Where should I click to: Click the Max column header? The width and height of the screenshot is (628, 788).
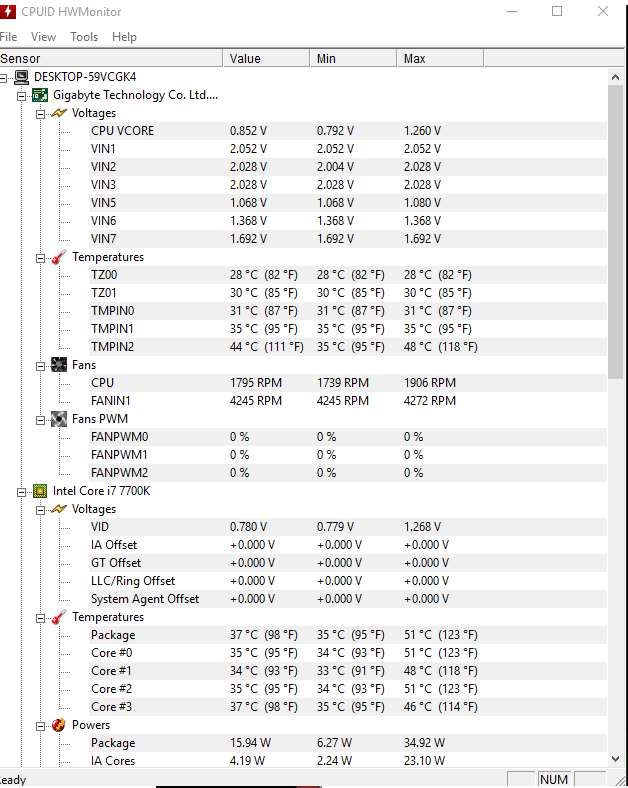440,58
